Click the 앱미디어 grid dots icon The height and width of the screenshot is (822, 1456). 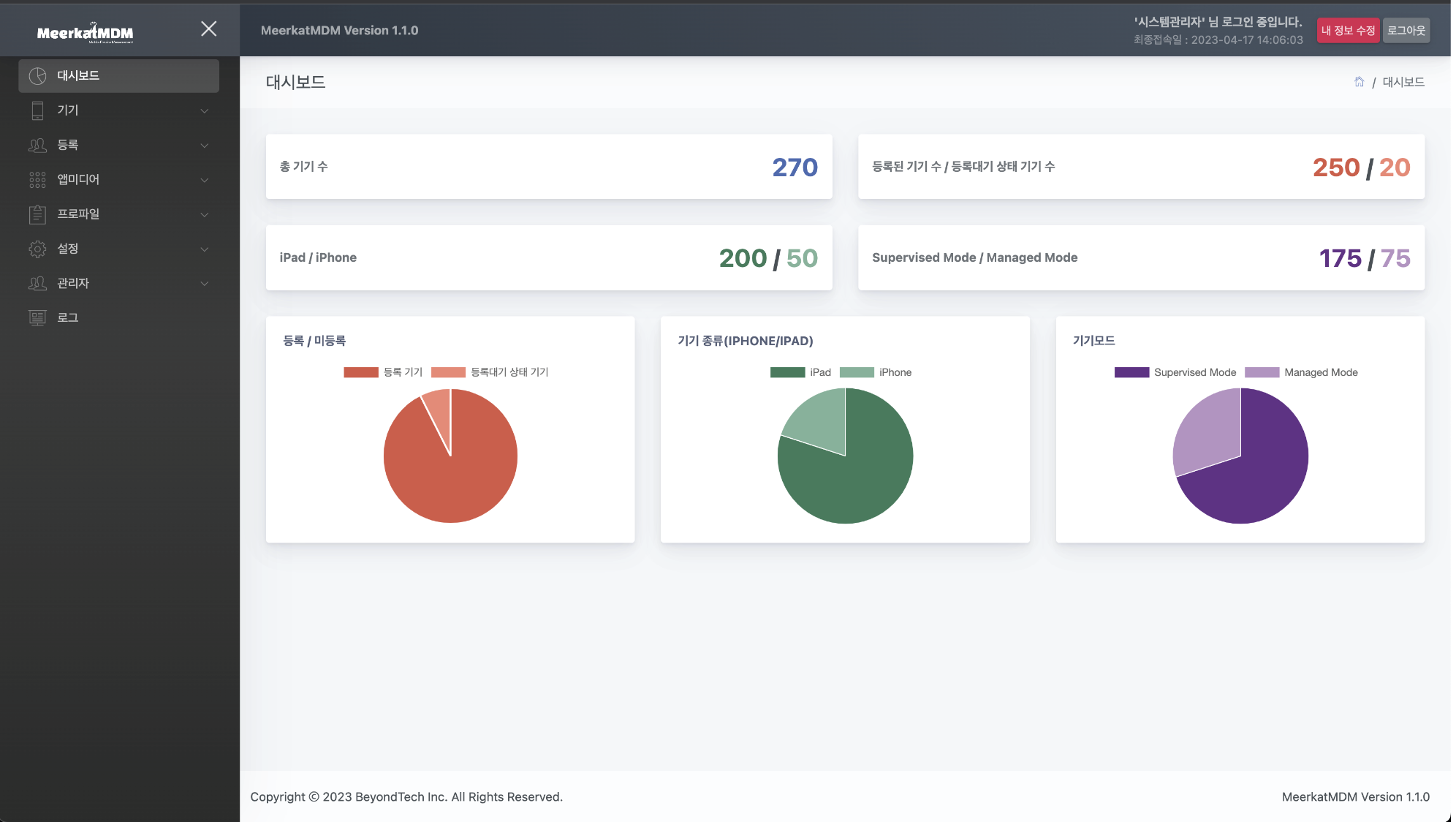37,180
